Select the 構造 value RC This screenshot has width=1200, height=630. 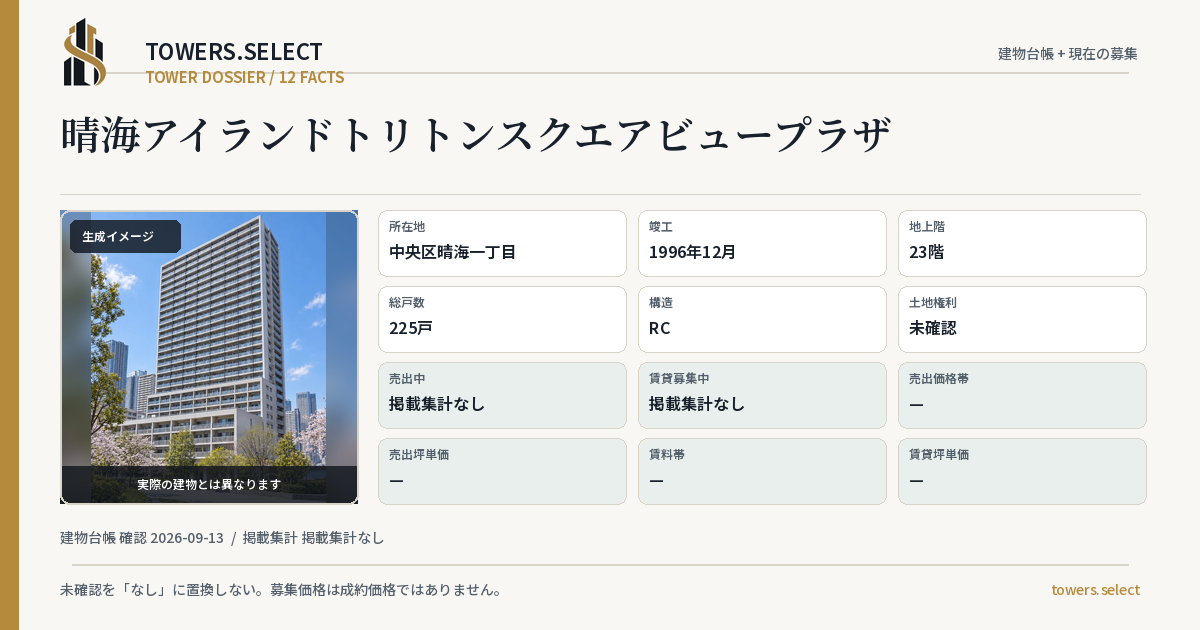pyautogui.click(x=660, y=328)
